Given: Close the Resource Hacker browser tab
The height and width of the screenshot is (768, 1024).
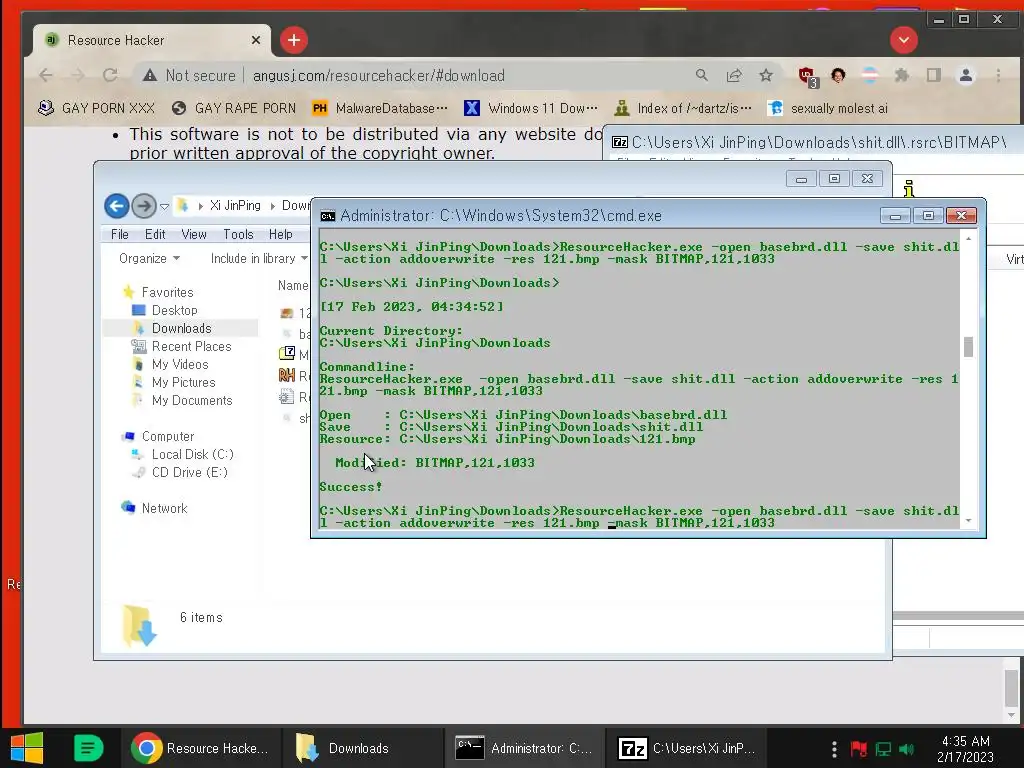Looking at the screenshot, I should pos(255,40).
